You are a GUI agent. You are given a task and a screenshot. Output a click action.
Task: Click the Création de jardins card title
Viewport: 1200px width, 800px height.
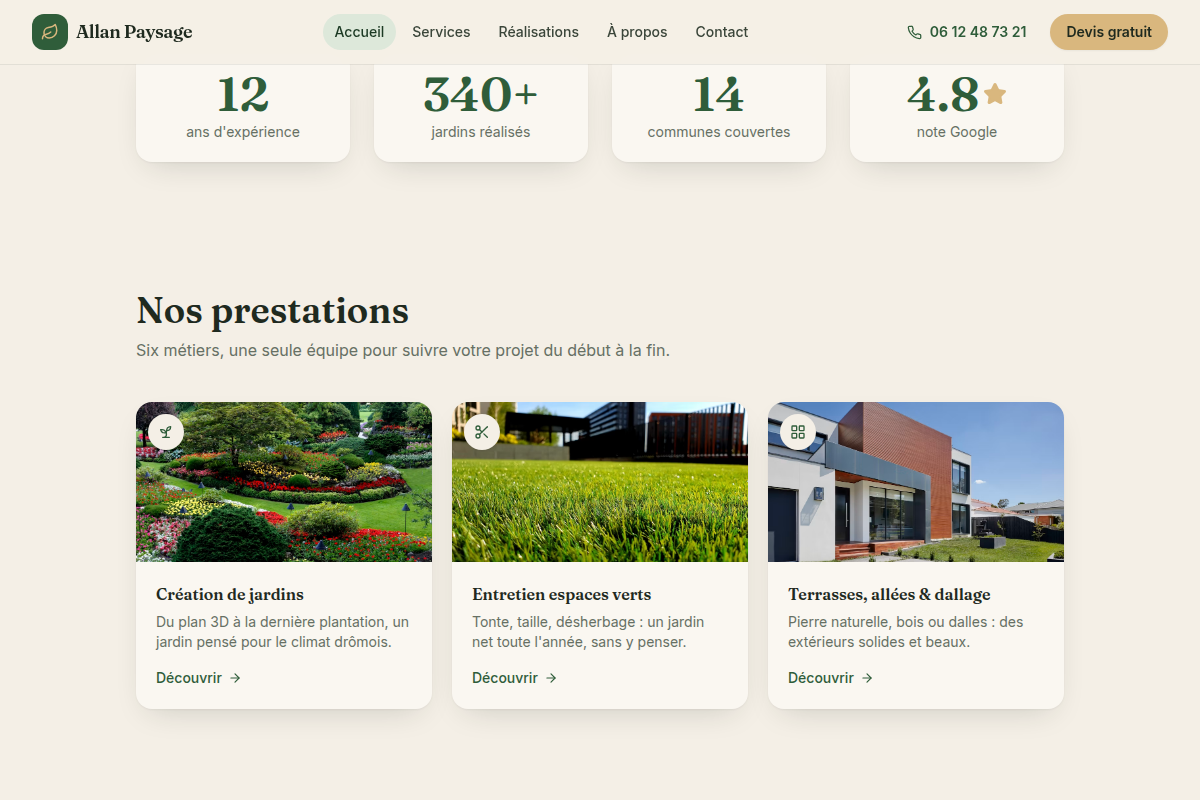230,595
